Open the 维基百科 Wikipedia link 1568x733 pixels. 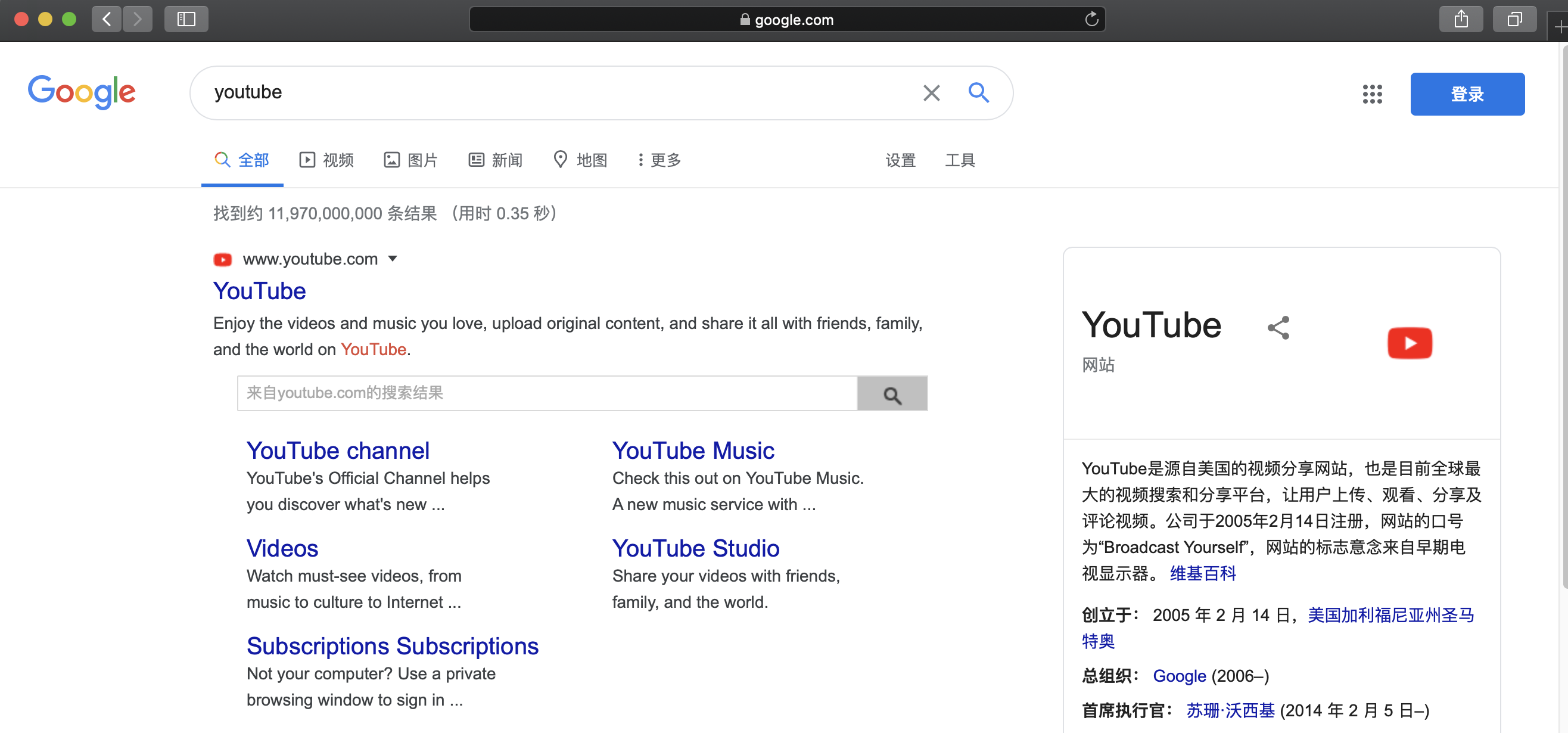click(x=1203, y=573)
